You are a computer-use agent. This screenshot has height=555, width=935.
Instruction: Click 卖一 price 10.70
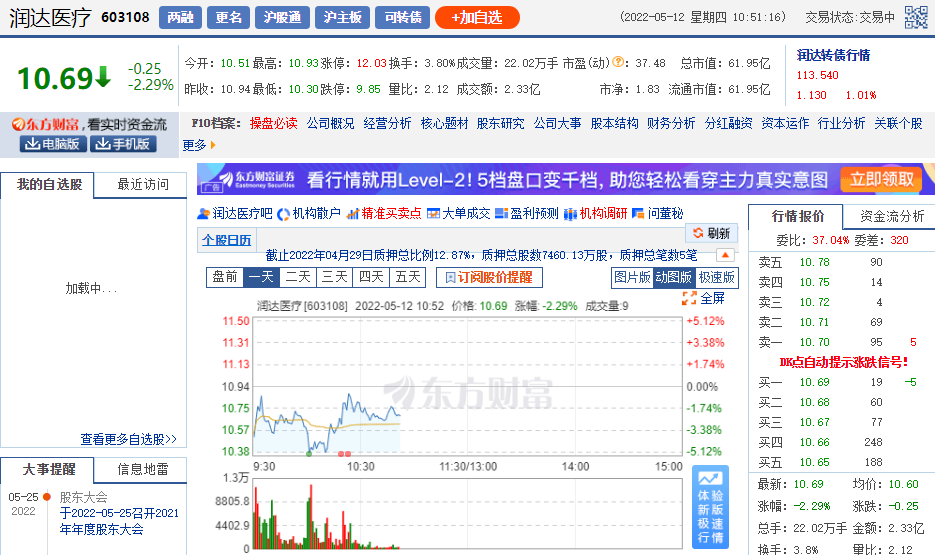(x=815, y=342)
